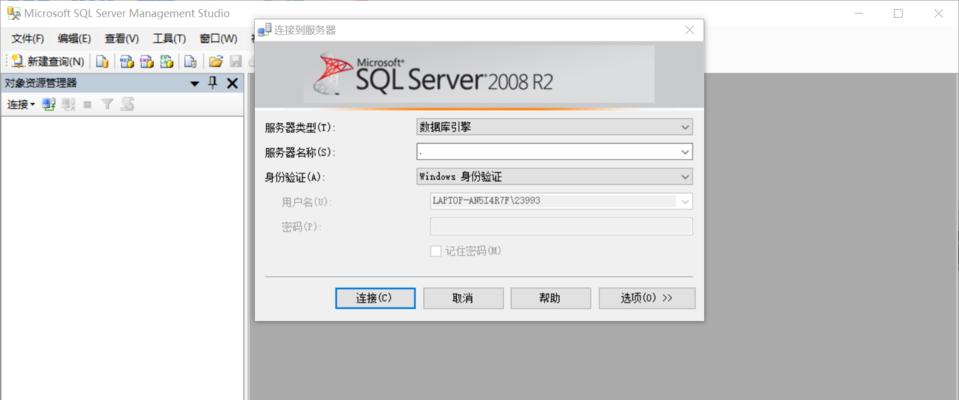Expand the 服务器名称 dropdown arrow
This screenshot has height=400, width=959.
click(685, 152)
